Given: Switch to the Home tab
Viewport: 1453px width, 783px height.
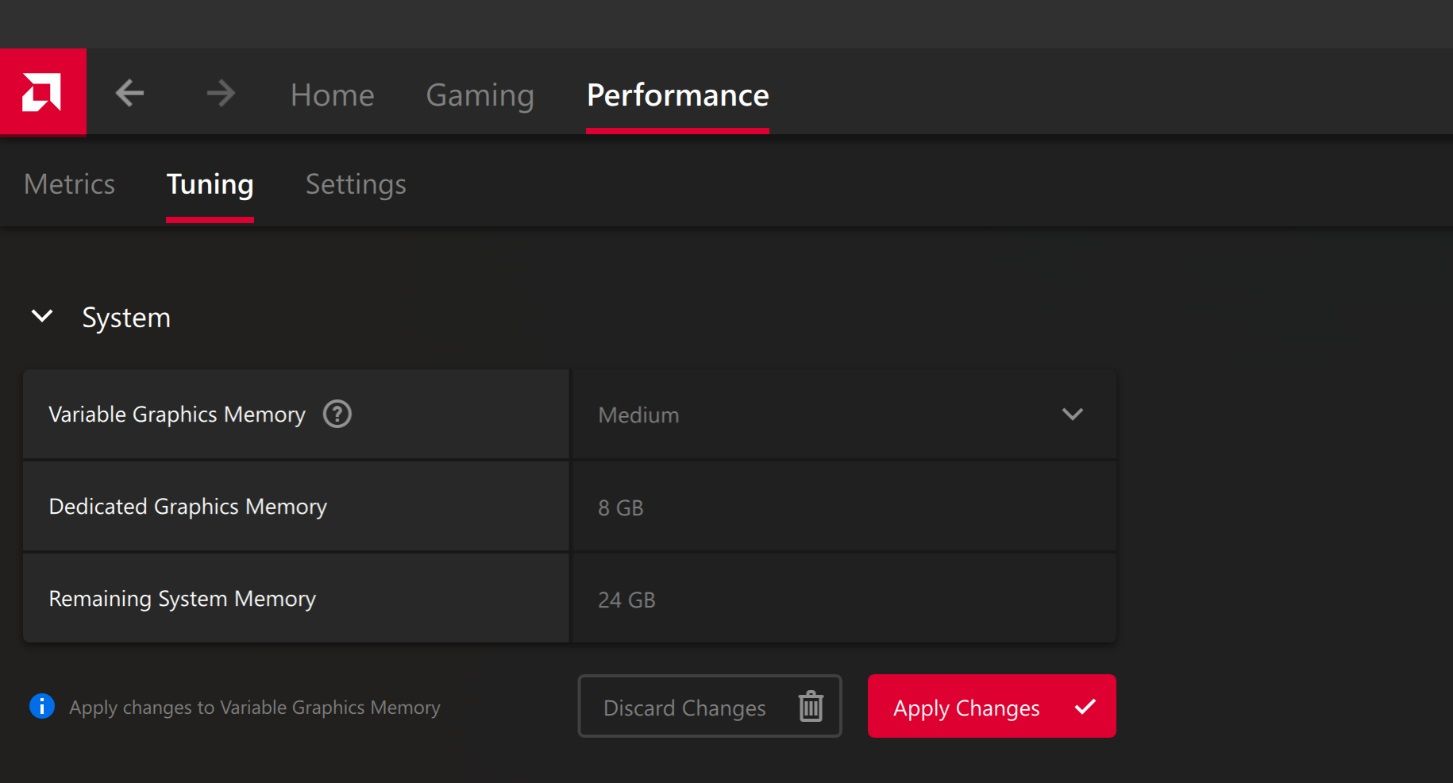Looking at the screenshot, I should point(331,94).
